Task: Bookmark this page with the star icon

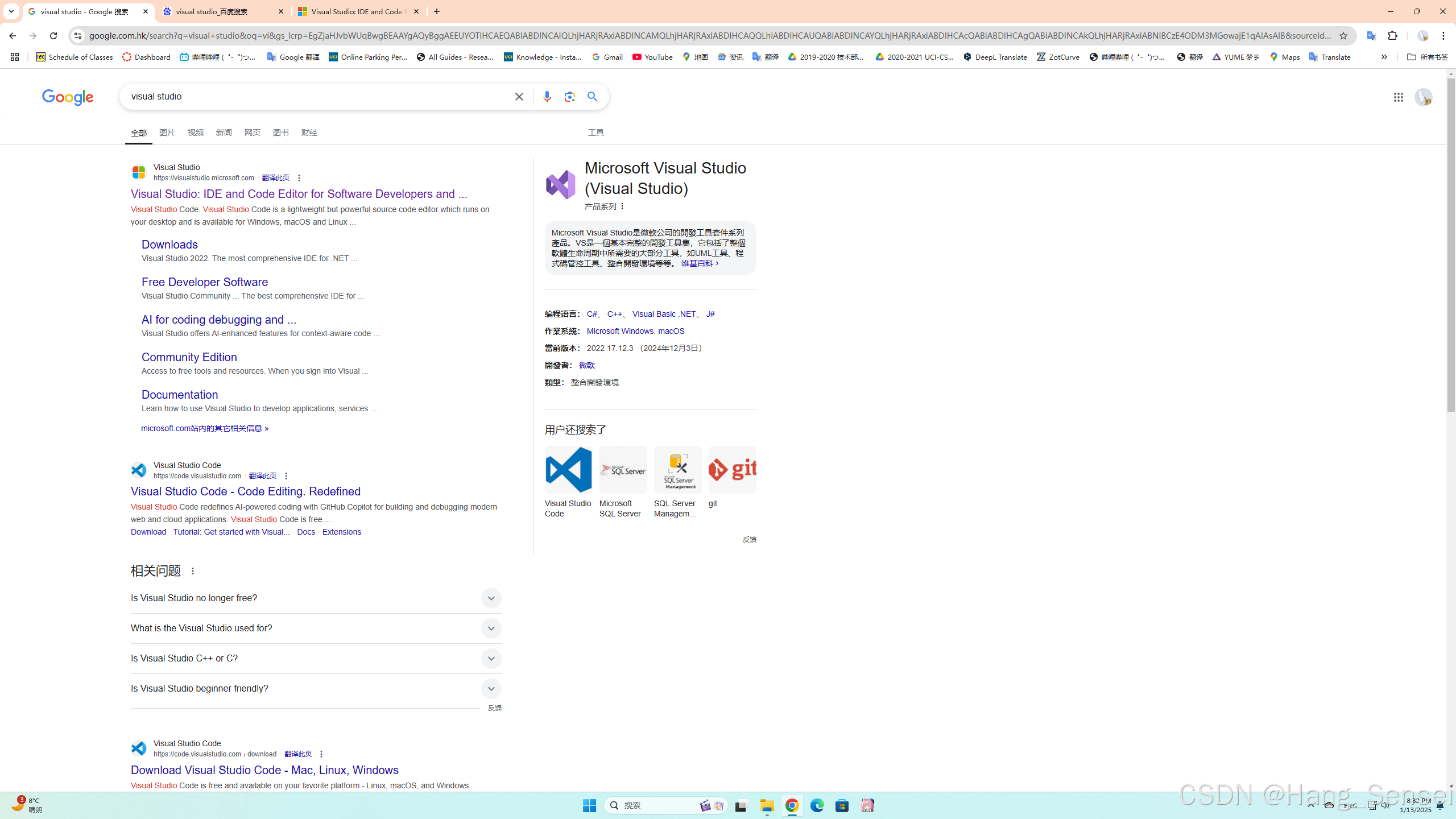Action: [x=1343, y=35]
